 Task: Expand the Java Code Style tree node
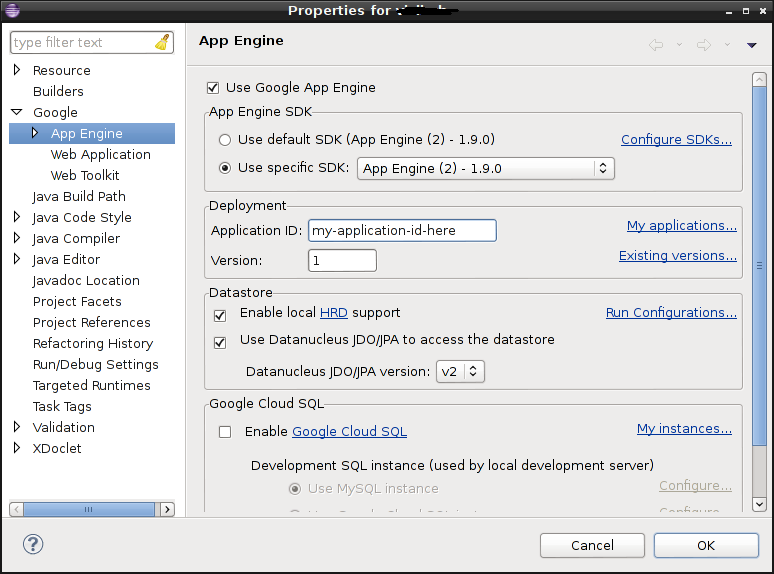pos(17,218)
